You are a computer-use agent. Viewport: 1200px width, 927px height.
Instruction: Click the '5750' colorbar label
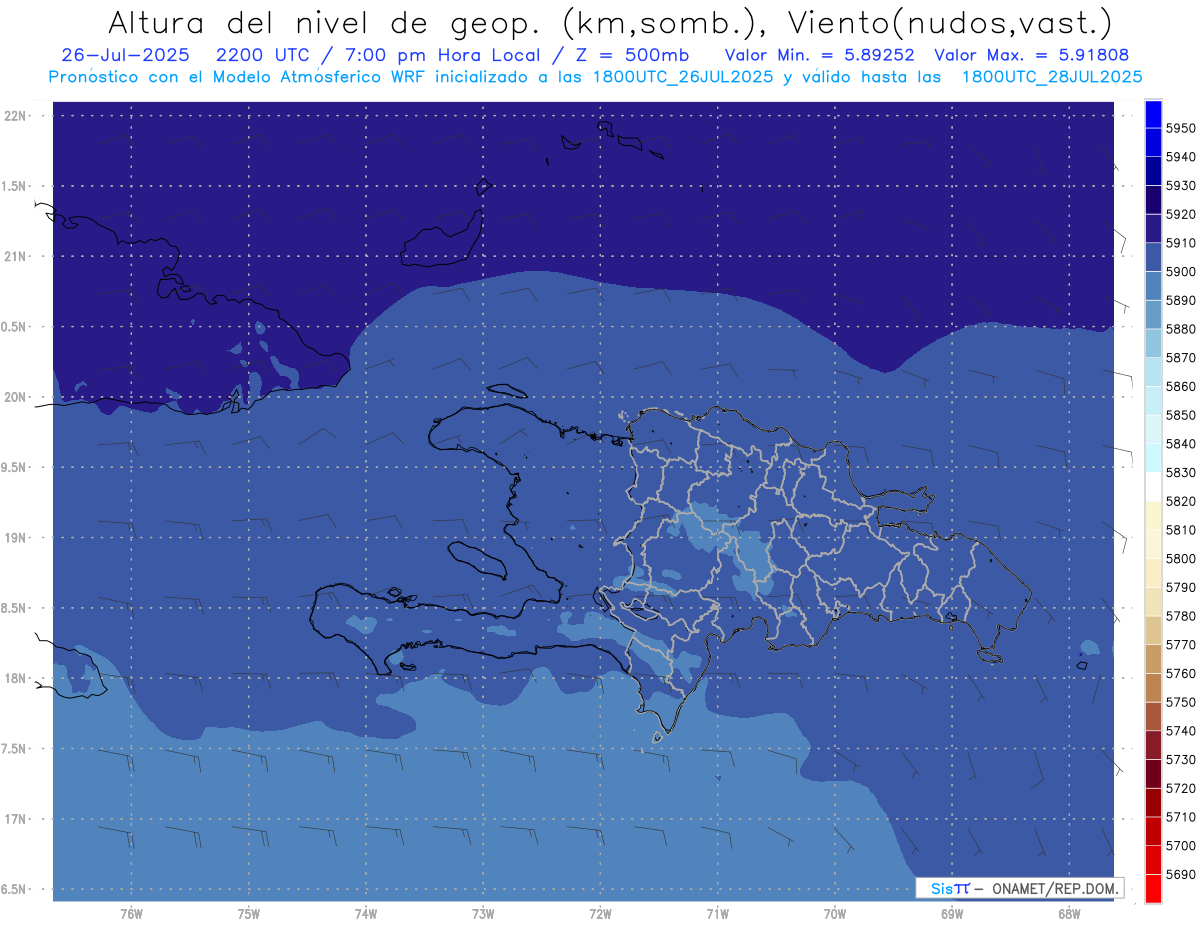[1181, 702]
